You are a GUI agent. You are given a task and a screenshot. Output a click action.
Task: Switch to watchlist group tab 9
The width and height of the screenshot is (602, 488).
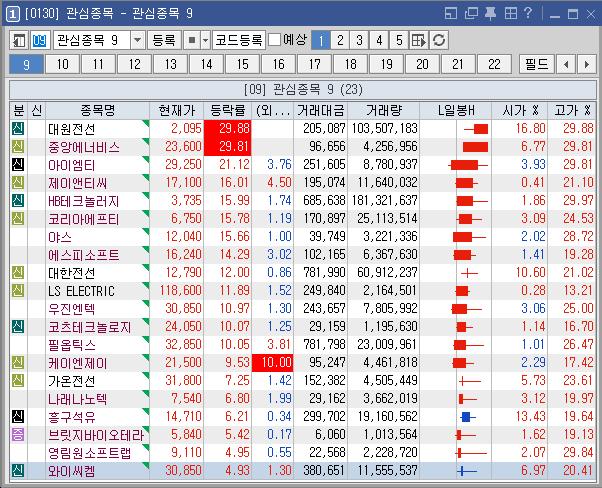[x=26, y=64]
